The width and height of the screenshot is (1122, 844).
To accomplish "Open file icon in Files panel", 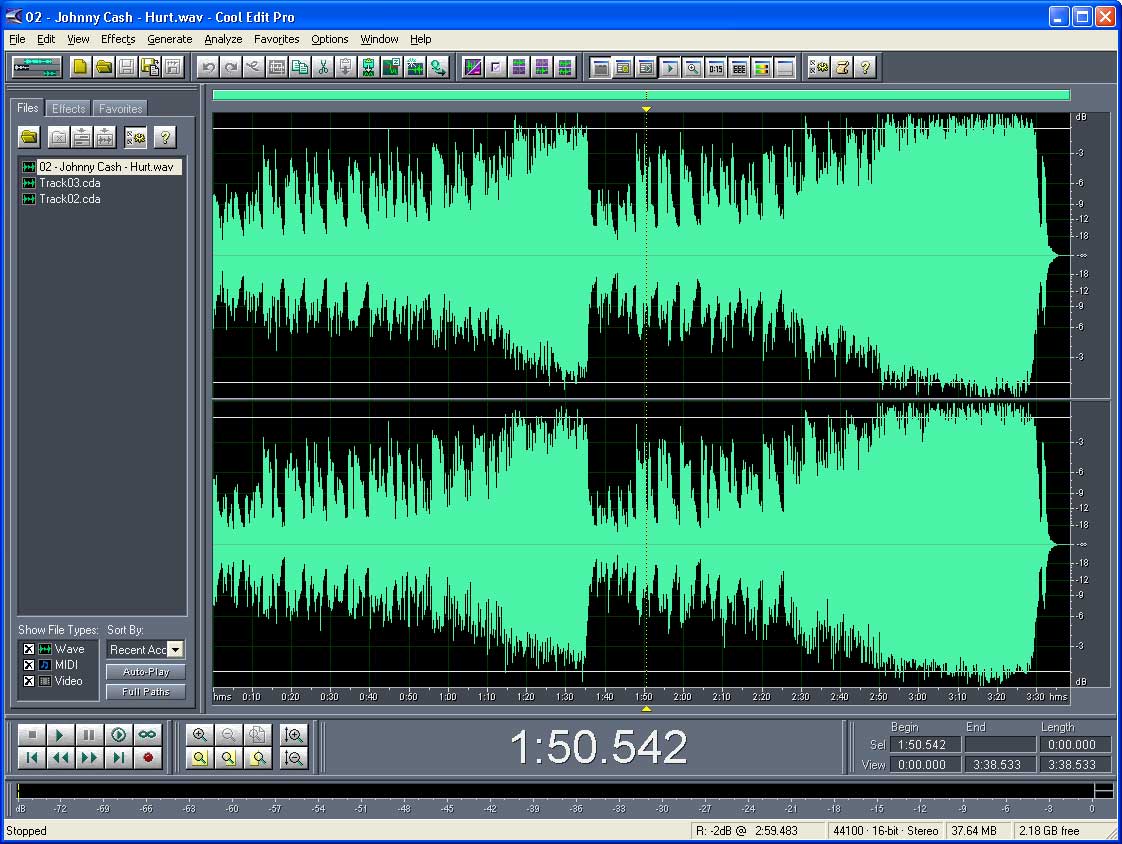I will [x=29, y=136].
